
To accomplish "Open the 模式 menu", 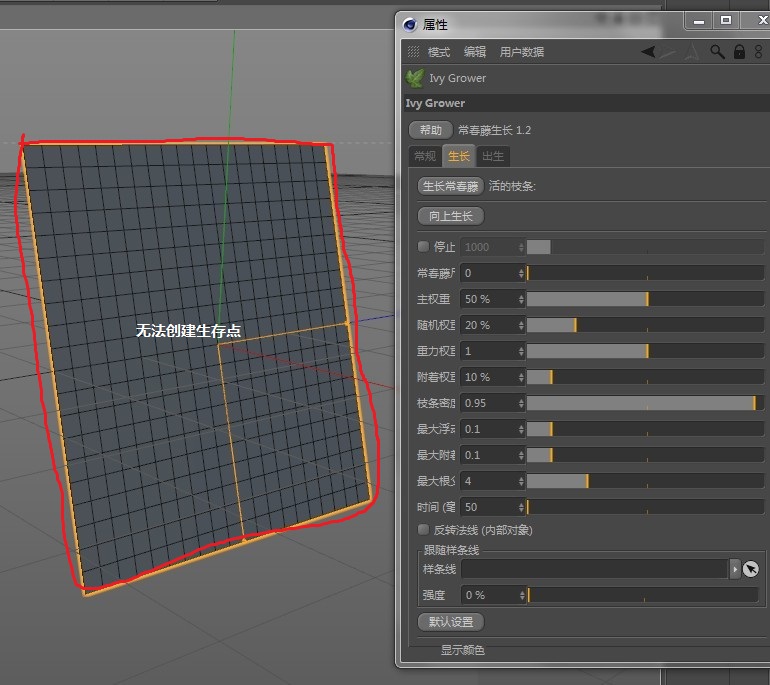I will [439, 52].
